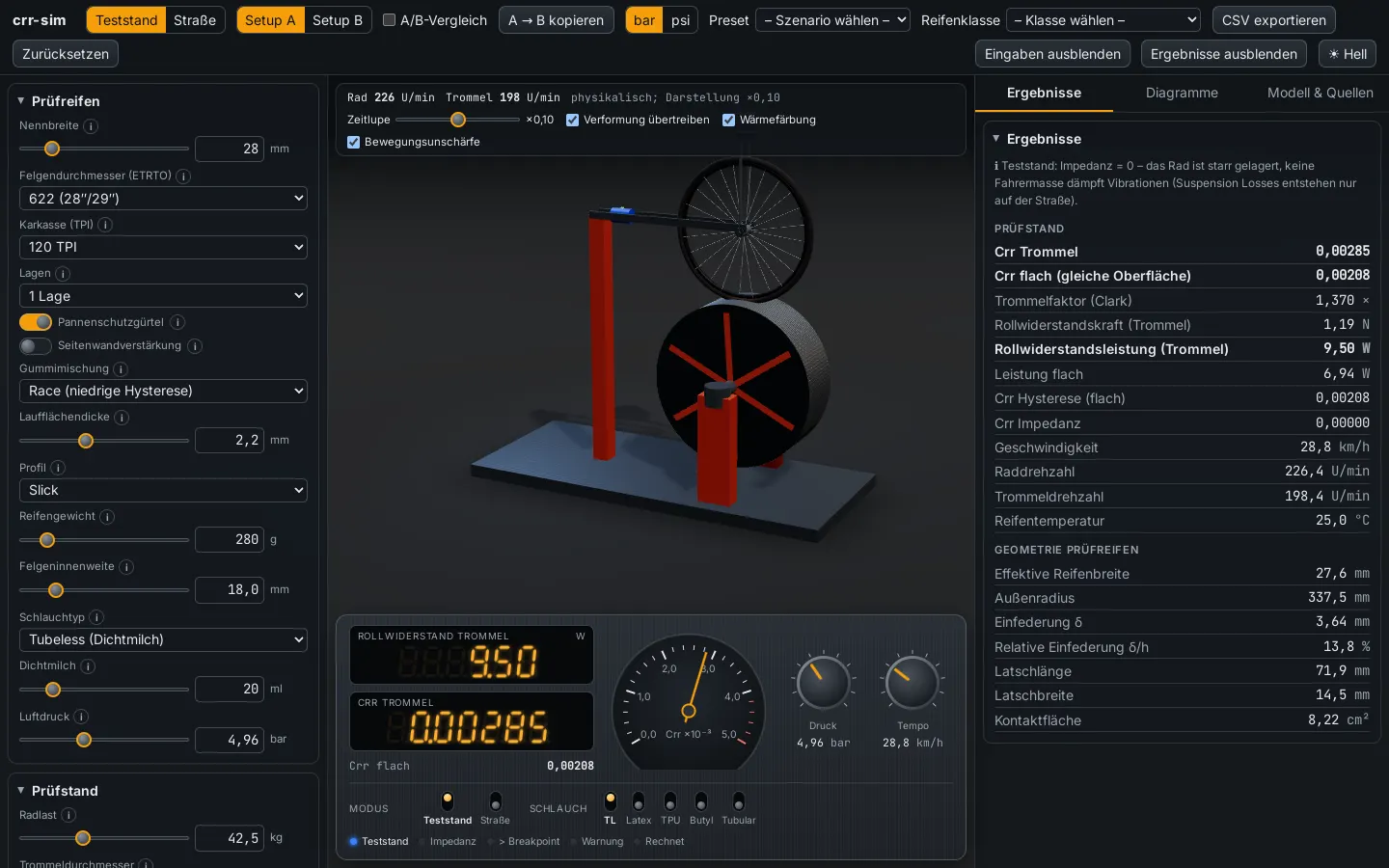1389x868 pixels.
Task: Change the Profil Slick dropdown
Action: tap(163, 490)
